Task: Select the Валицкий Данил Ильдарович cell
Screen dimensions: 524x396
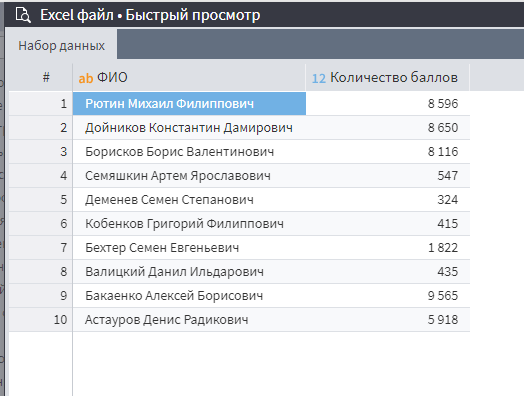Action: pyautogui.click(x=189, y=272)
